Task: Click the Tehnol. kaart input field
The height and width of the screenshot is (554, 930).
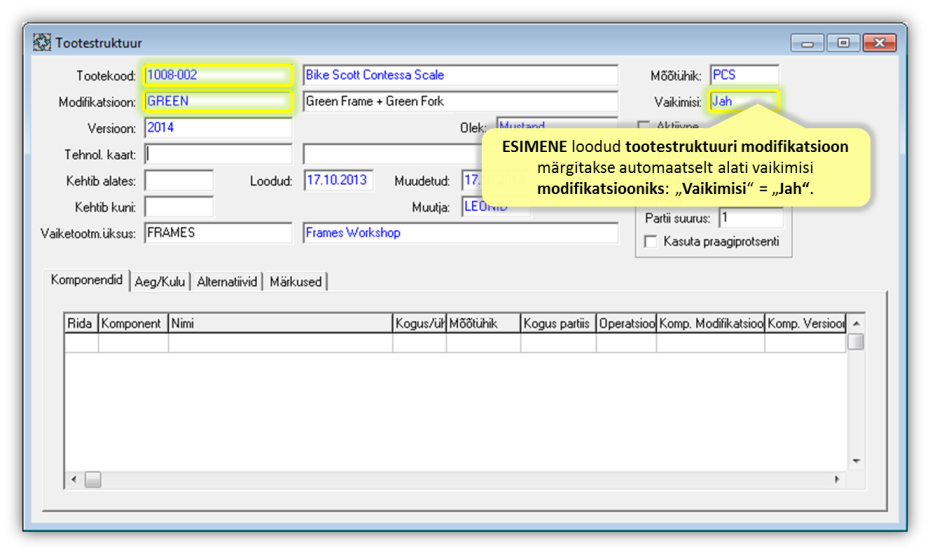Action: (218, 154)
